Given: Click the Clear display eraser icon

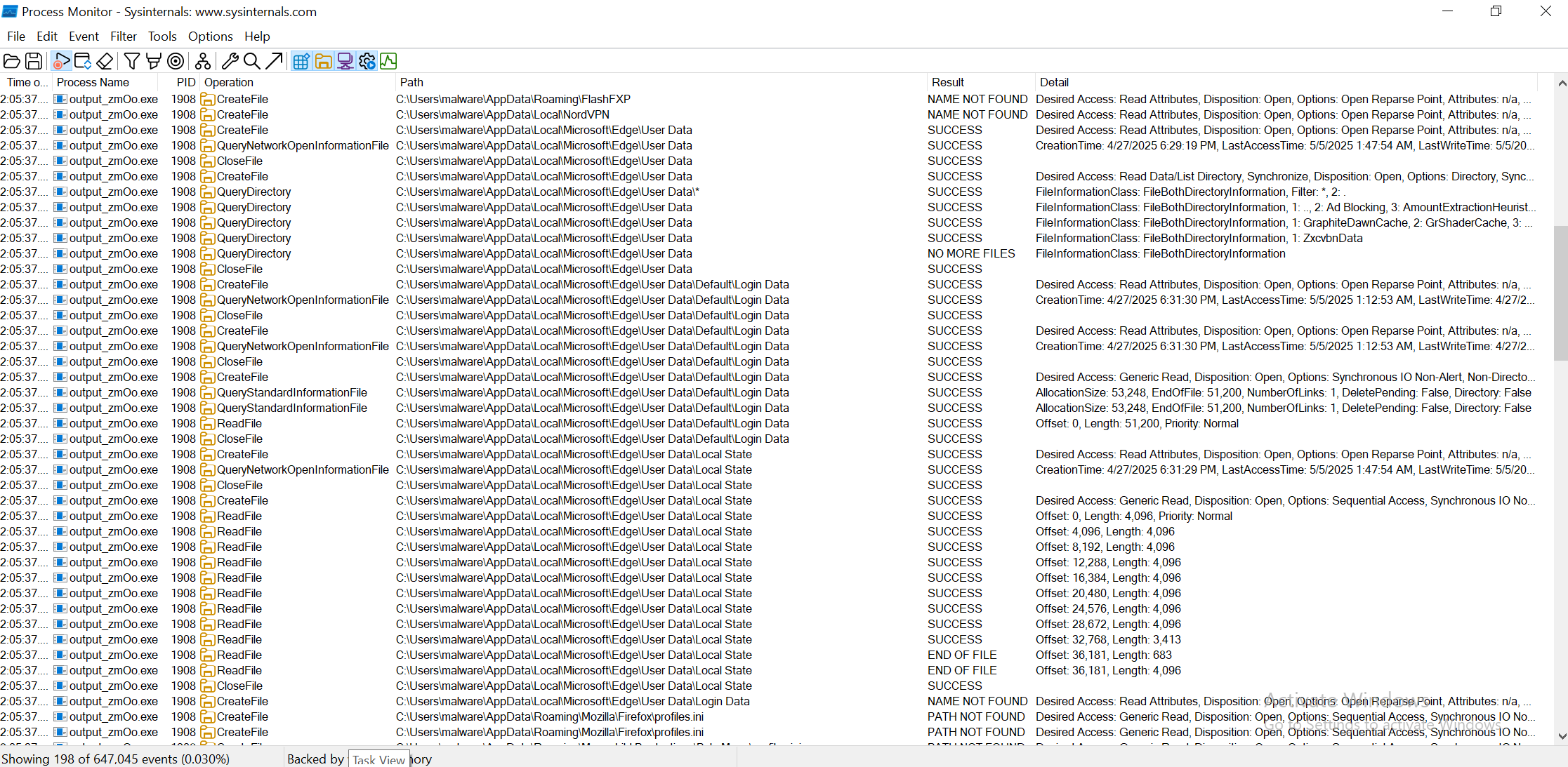Looking at the screenshot, I should pos(105,62).
